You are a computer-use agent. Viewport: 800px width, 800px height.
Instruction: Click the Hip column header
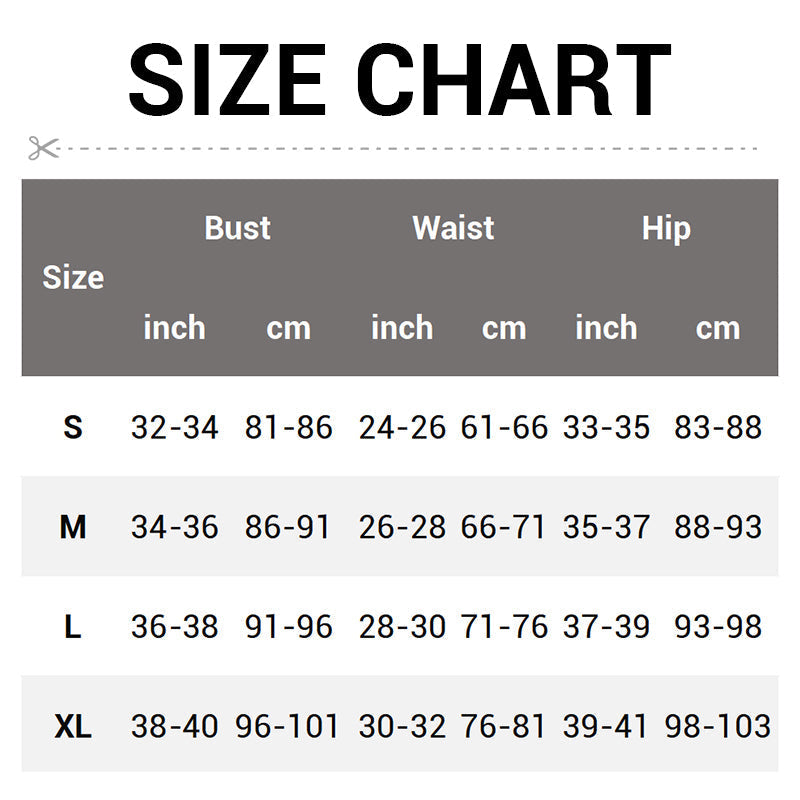coord(666,228)
